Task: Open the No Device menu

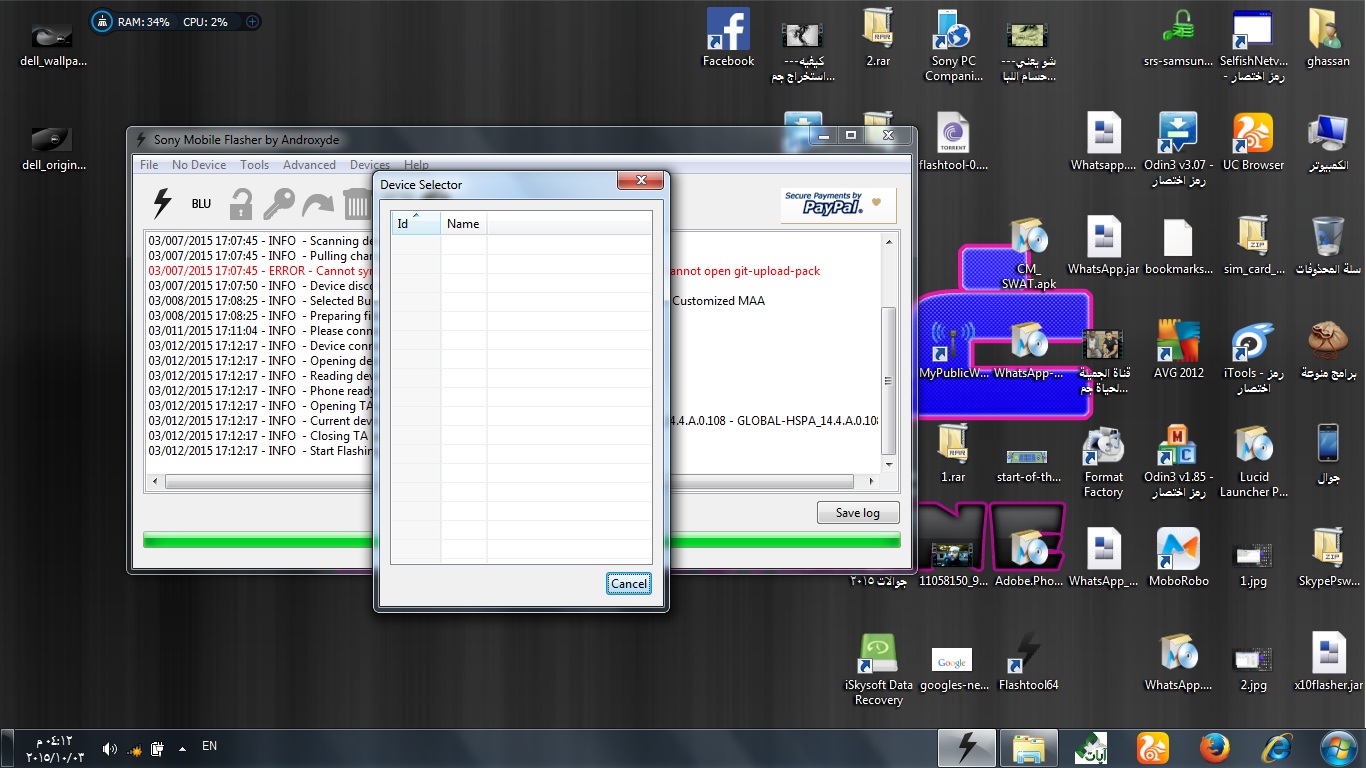Action: pyautogui.click(x=199, y=165)
